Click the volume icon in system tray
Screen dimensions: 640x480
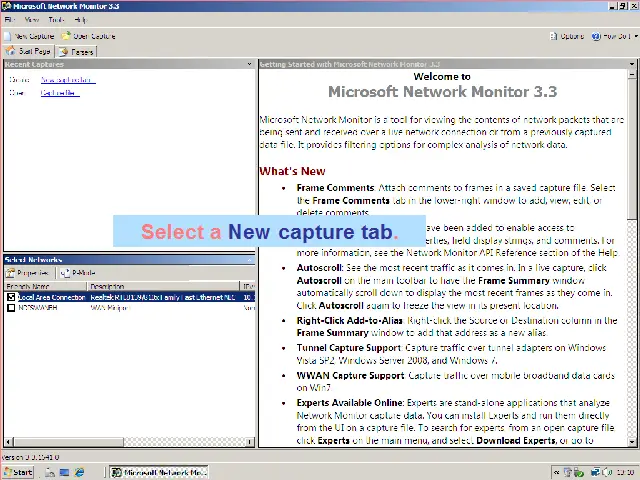click(607, 472)
